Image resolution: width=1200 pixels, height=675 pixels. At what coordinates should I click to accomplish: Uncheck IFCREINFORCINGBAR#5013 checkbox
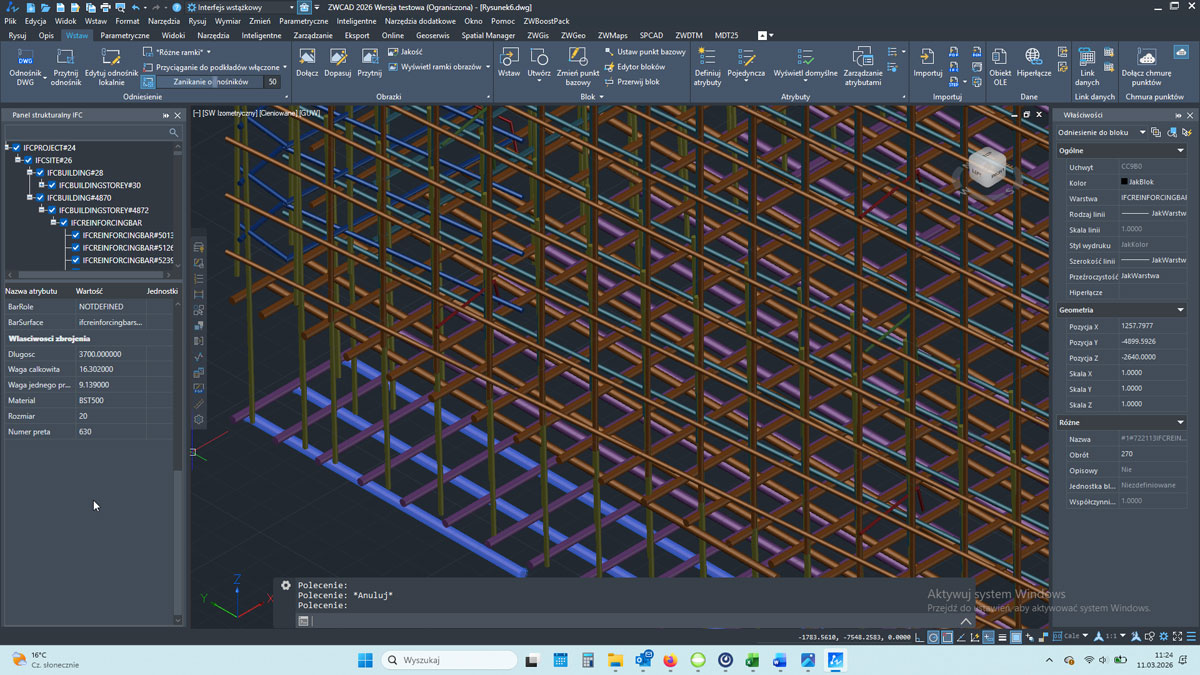point(76,235)
